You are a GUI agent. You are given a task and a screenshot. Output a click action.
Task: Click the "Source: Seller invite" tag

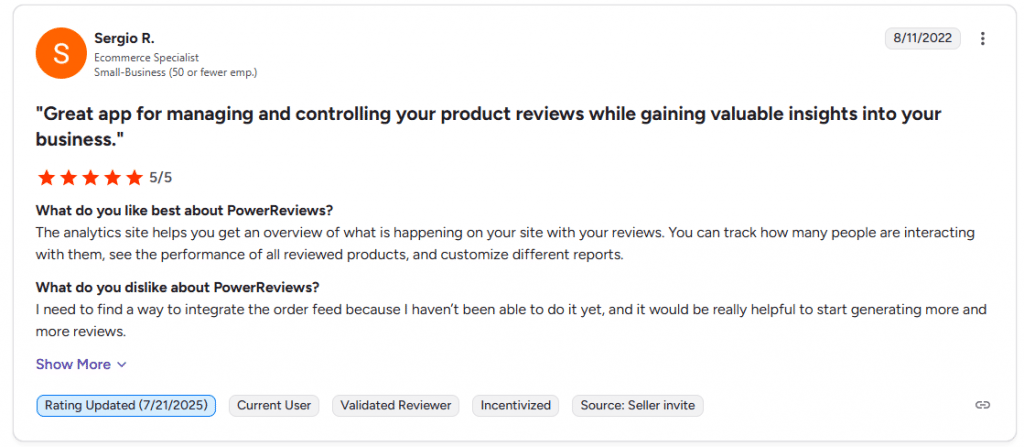[x=638, y=405]
